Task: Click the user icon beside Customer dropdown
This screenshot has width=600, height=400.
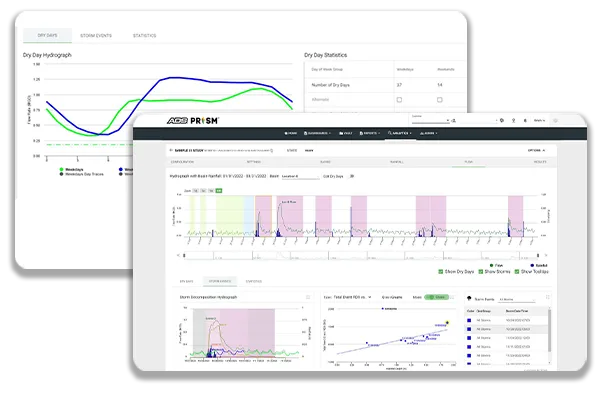Action: click(454, 121)
